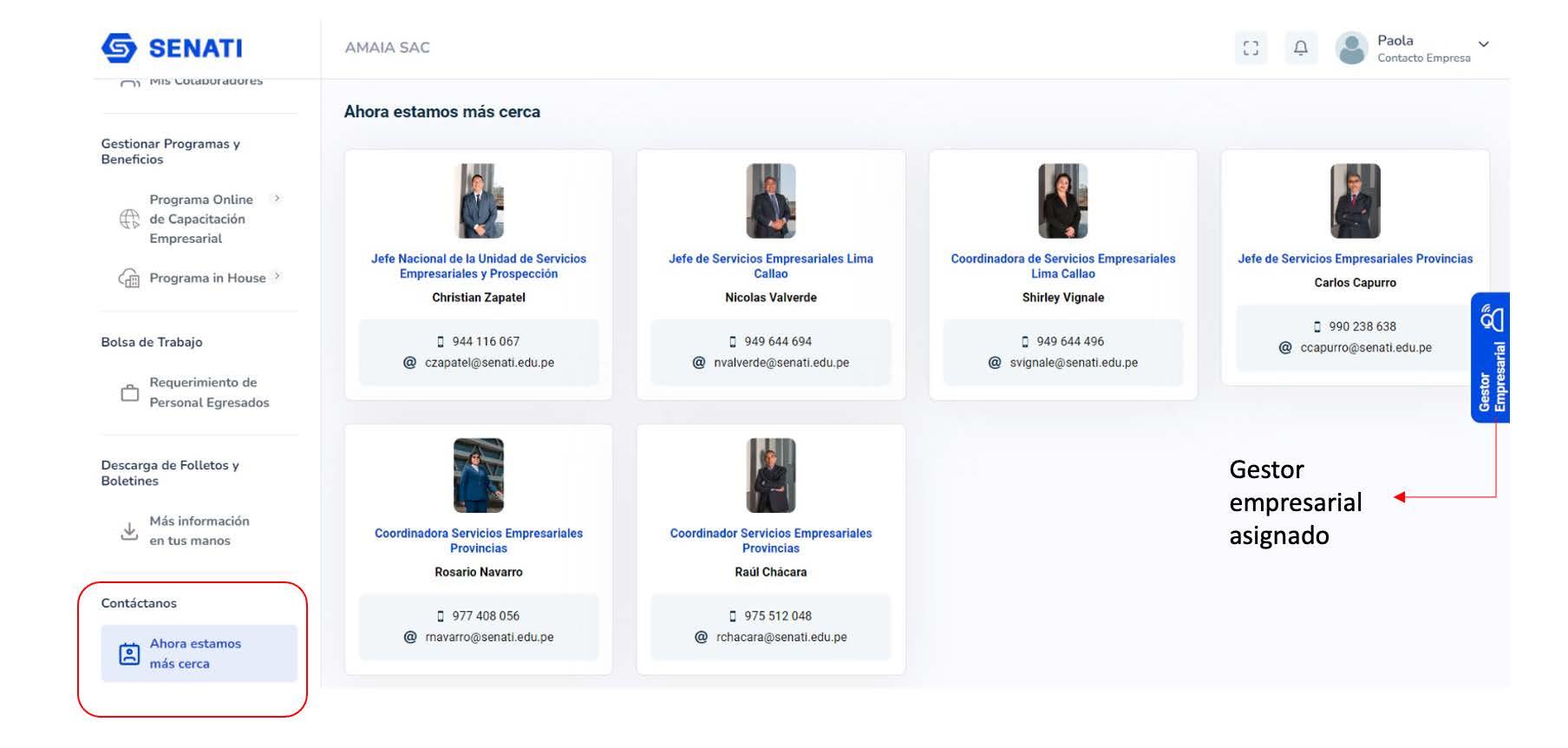Click the @ icon beside ccapurro@senati.edu.pe

[1285, 348]
